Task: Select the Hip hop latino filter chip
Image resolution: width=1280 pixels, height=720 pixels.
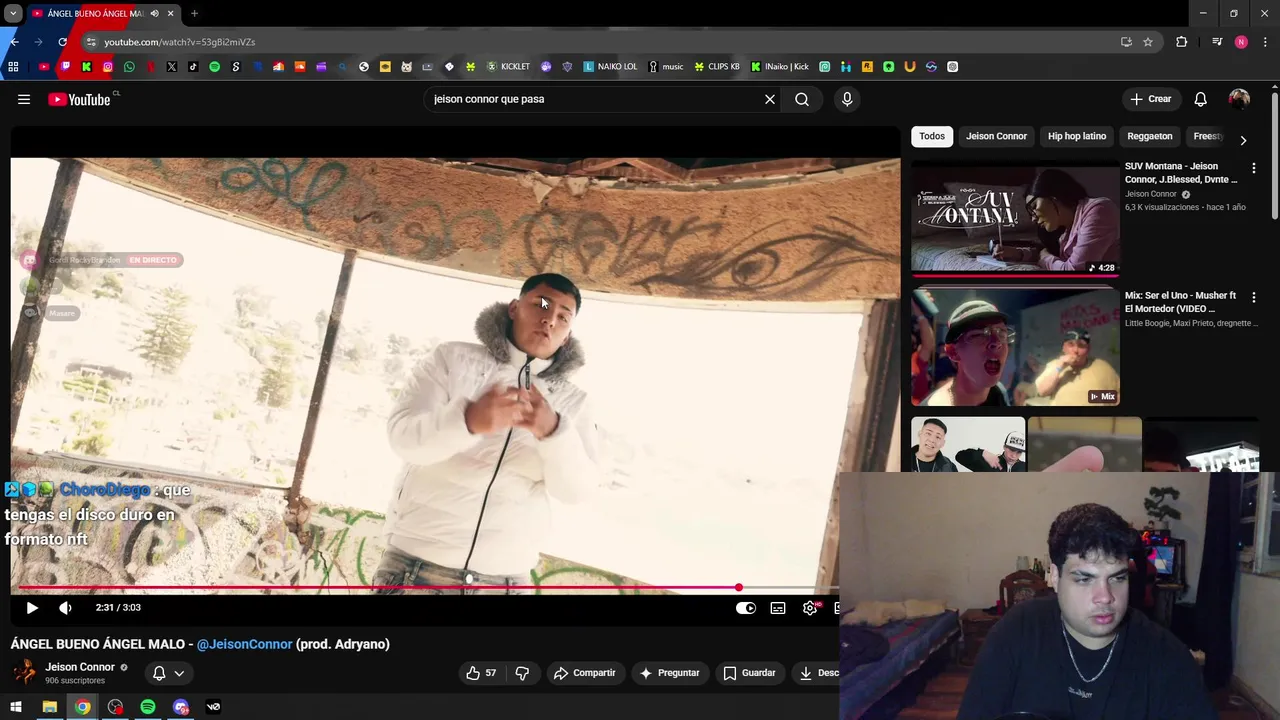Action: click(1077, 136)
